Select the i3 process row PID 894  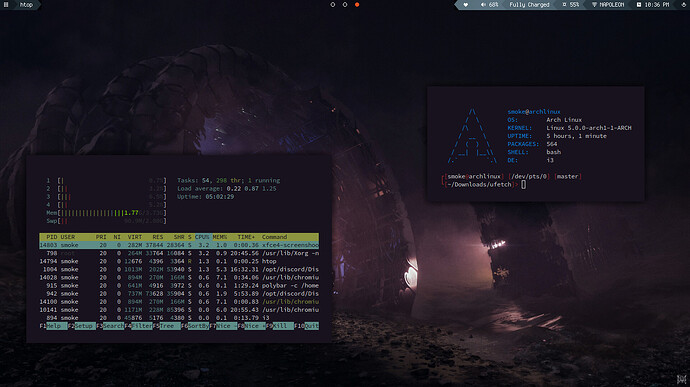coord(179,317)
